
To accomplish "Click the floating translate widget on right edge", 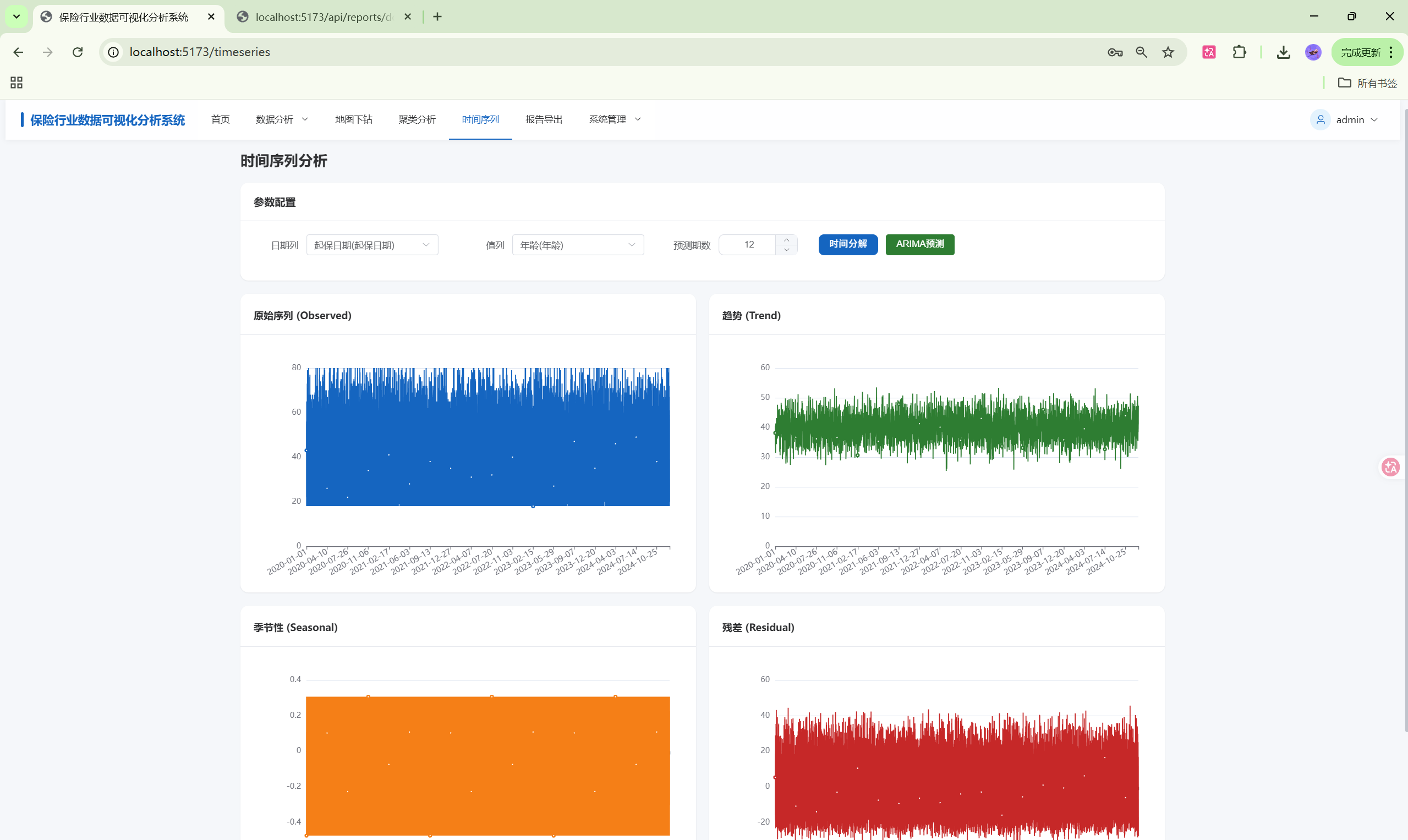I will coord(1390,467).
